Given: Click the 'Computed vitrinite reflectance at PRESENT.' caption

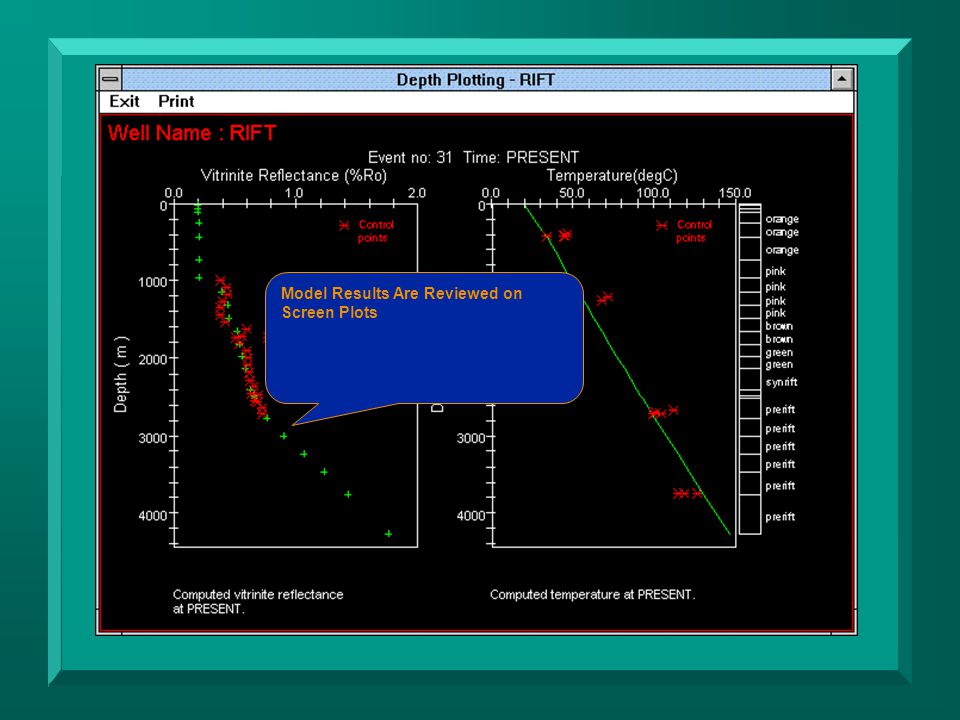Looking at the screenshot, I should pyautogui.click(x=258, y=601).
